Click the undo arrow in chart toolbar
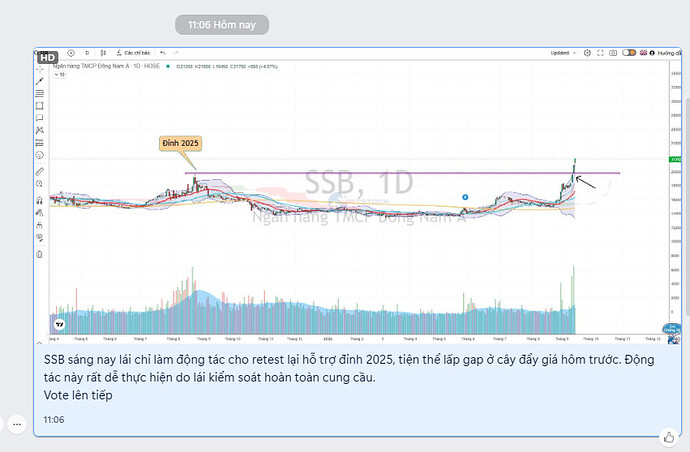 [x=163, y=53]
